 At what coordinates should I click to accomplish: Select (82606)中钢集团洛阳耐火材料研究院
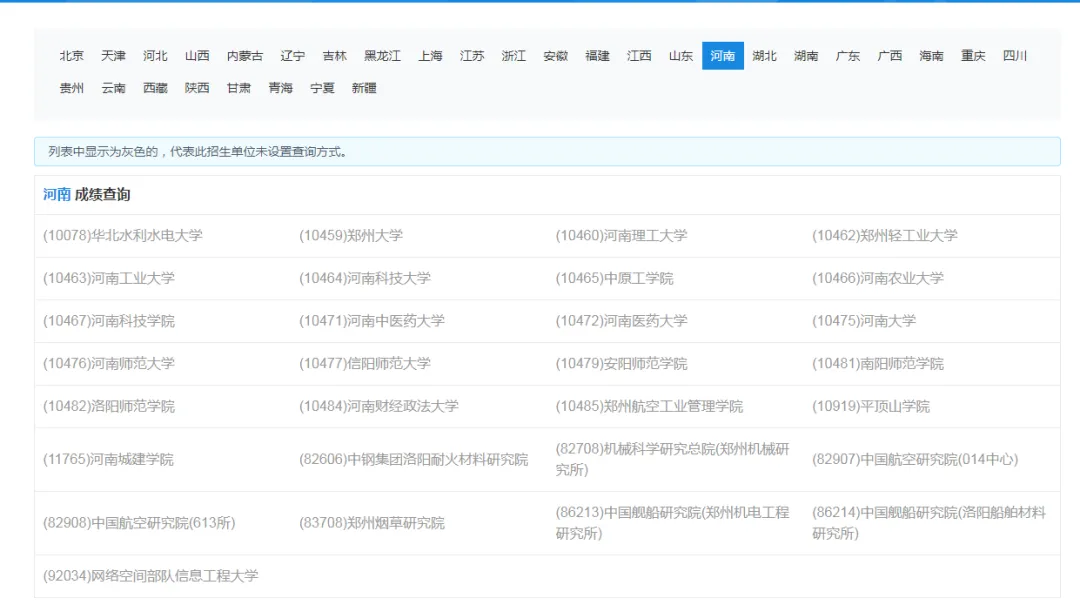(413, 460)
